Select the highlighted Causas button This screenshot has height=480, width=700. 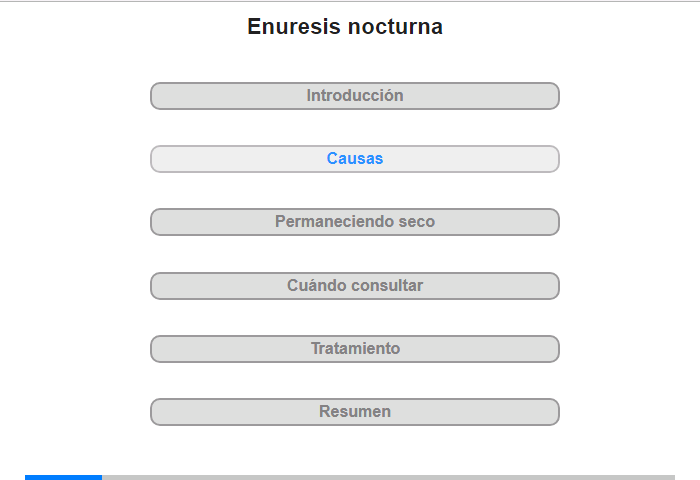(x=355, y=159)
